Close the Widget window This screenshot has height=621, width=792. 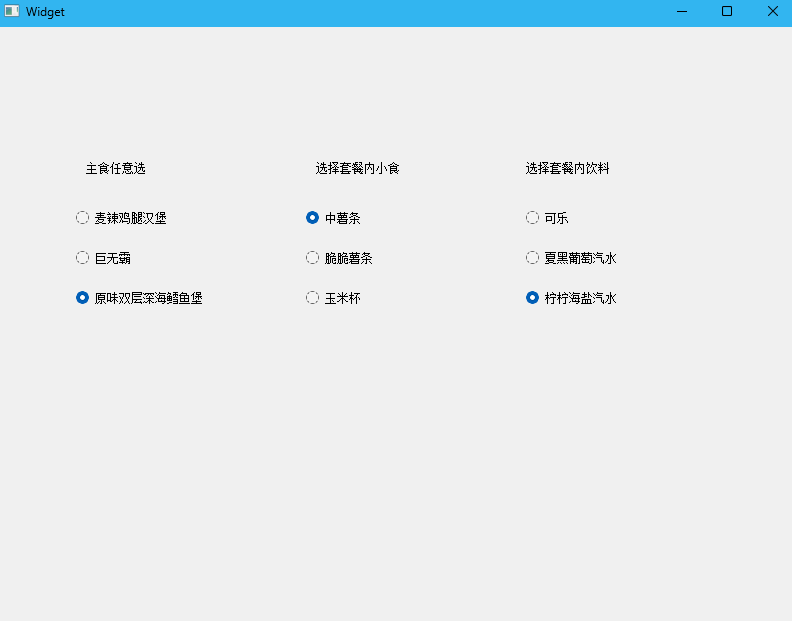[x=772, y=12]
